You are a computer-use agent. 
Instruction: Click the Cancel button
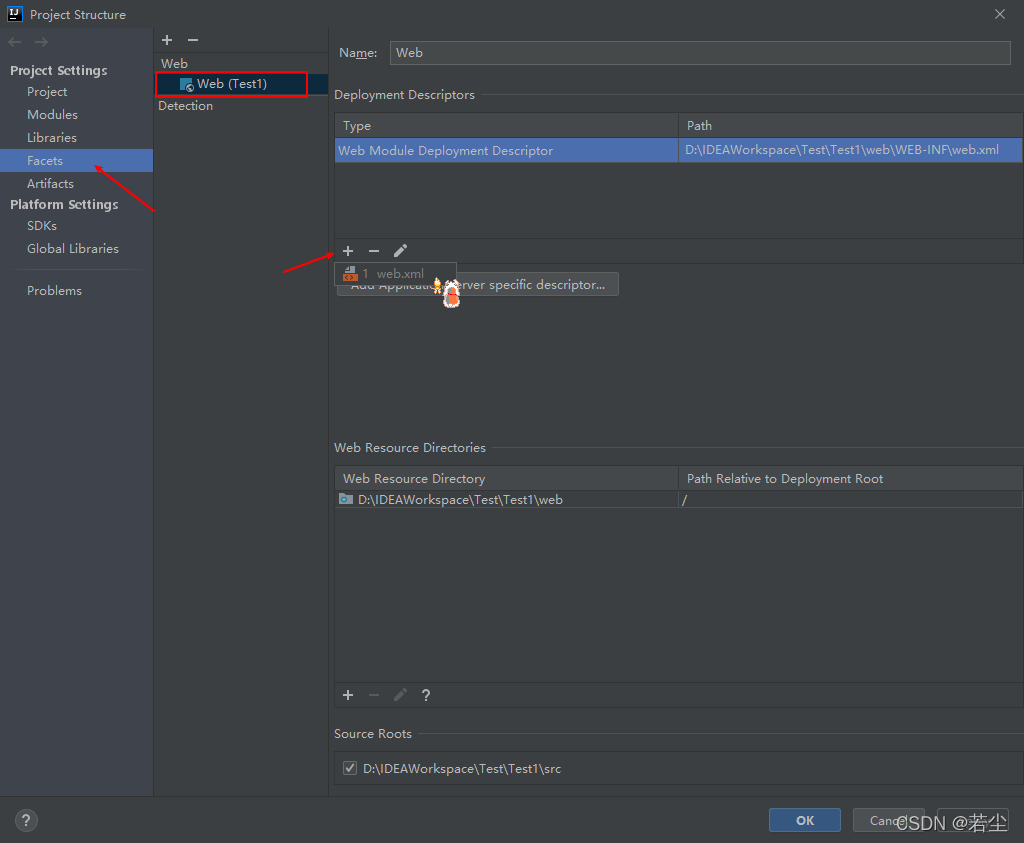[888, 821]
